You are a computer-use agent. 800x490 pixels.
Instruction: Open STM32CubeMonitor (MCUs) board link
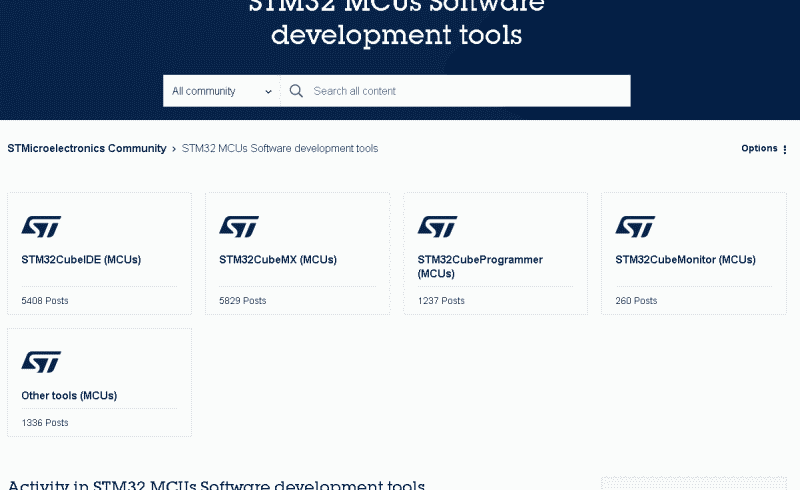[x=685, y=260]
